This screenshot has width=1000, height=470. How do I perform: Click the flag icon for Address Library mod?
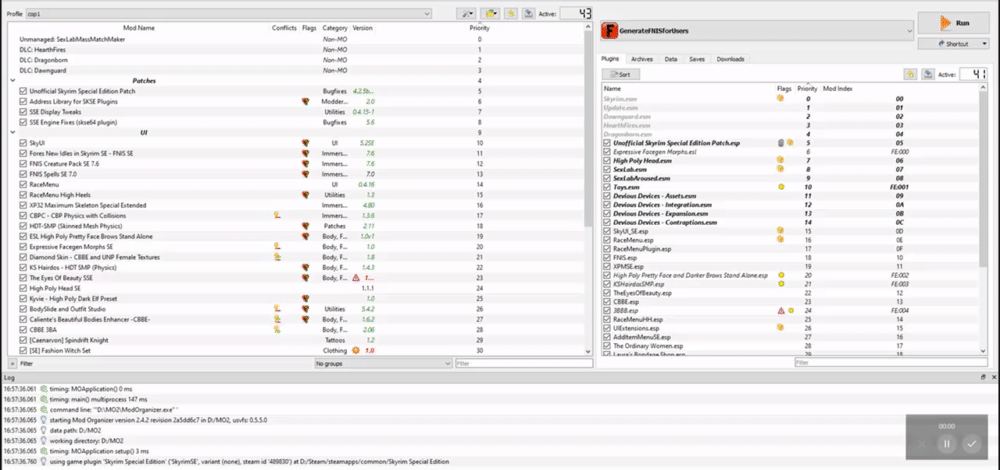click(x=305, y=101)
